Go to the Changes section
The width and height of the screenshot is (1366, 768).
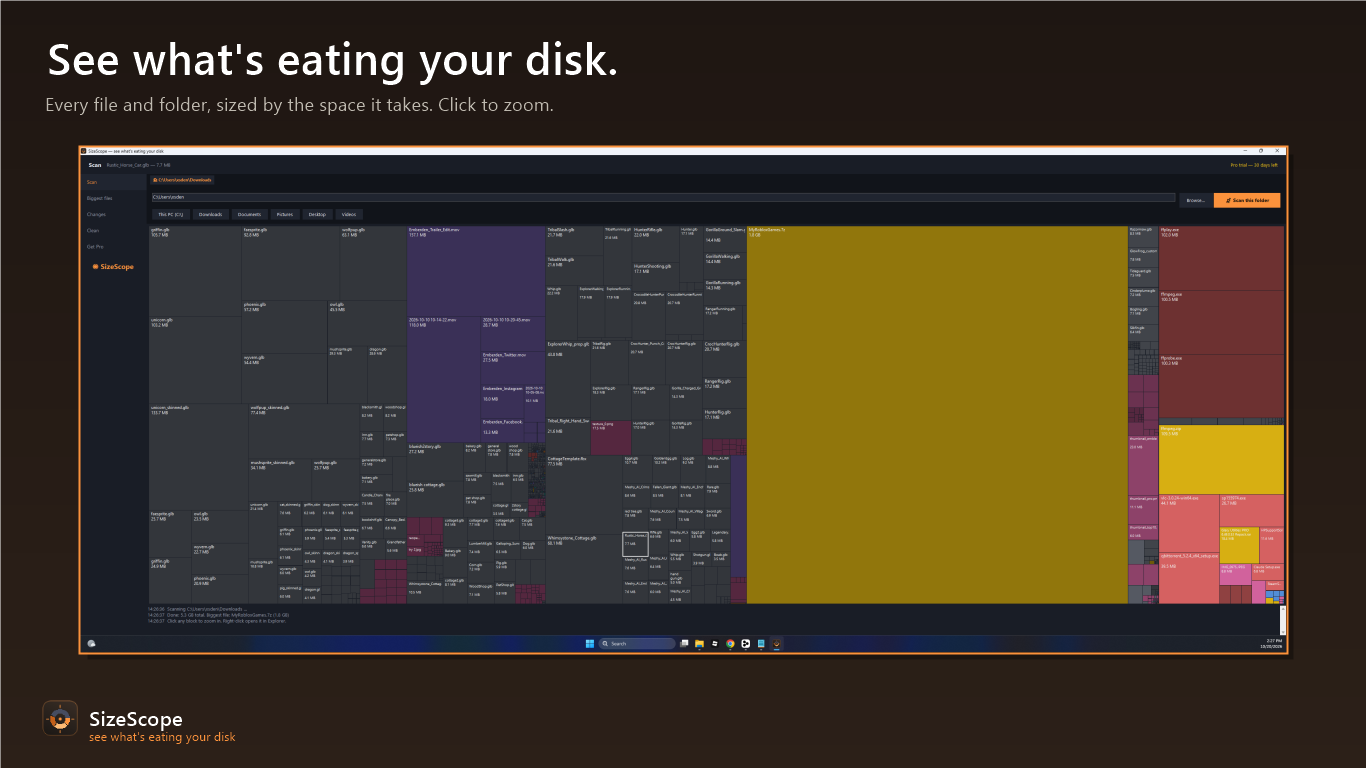(114, 214)
